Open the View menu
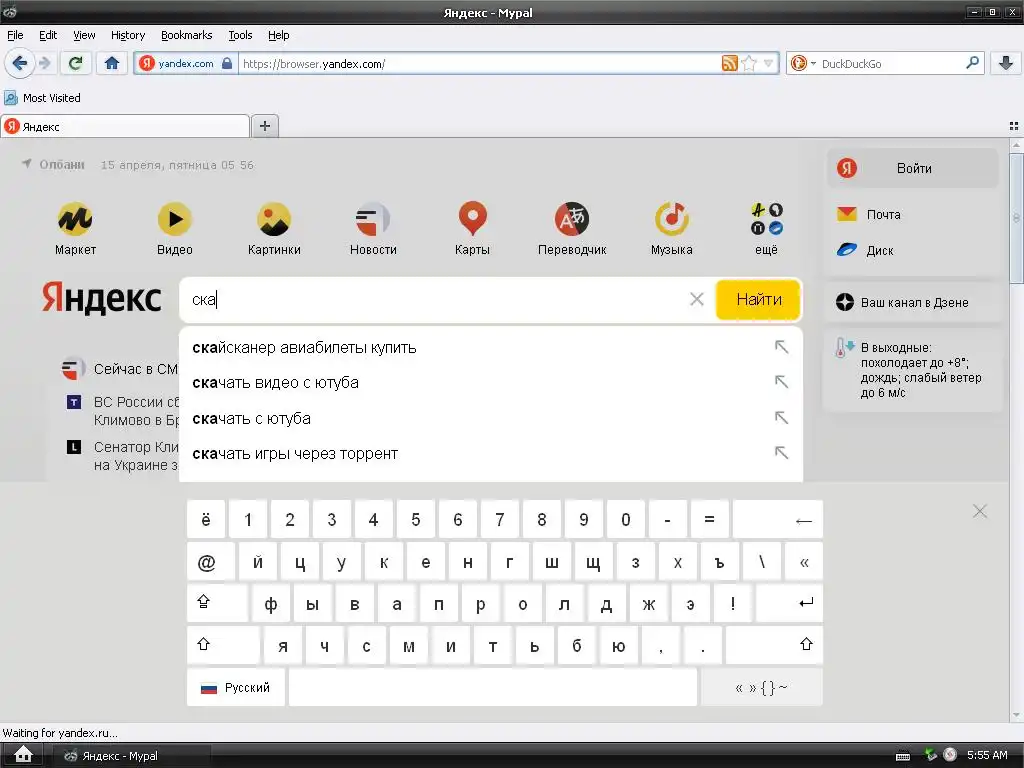This screenshot has height=768, width=1024. 84,35
